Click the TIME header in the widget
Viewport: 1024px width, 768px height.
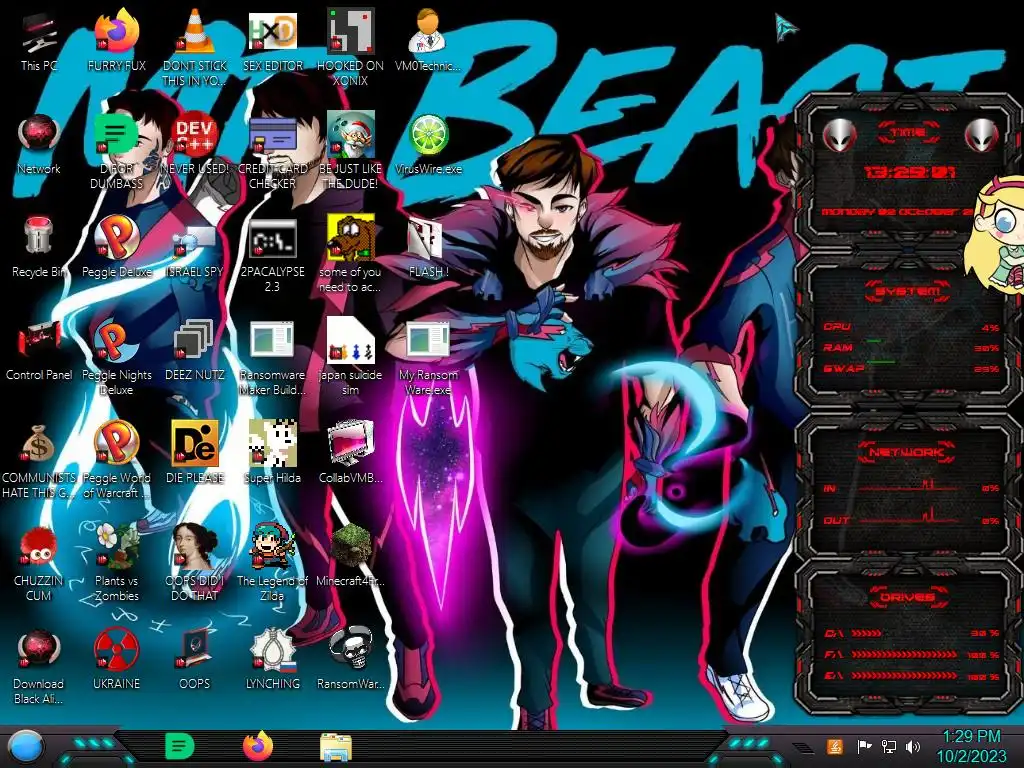(908, 133)
